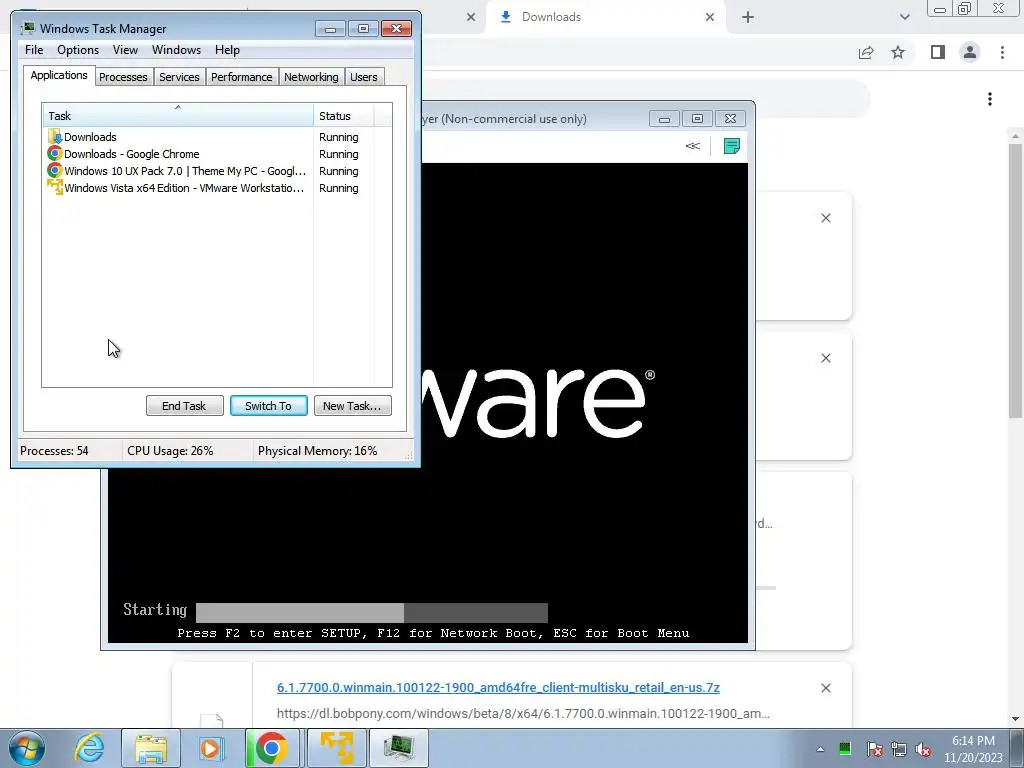Show hidden system tray icons
Viewport: 1024px width, 768px height.
point(820,749)
